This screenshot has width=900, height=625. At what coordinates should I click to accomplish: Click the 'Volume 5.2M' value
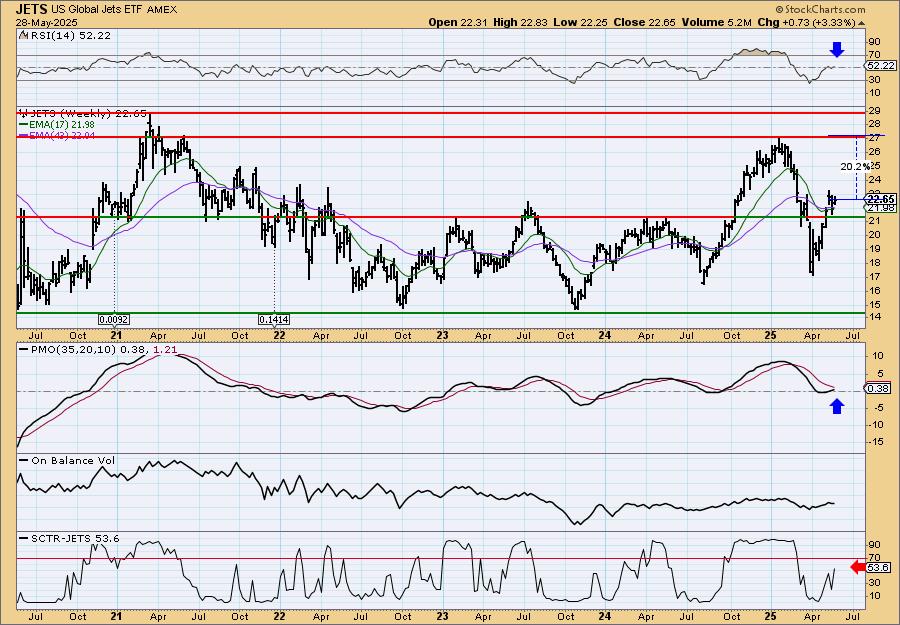pyautogui.click(x=717, y=22)
